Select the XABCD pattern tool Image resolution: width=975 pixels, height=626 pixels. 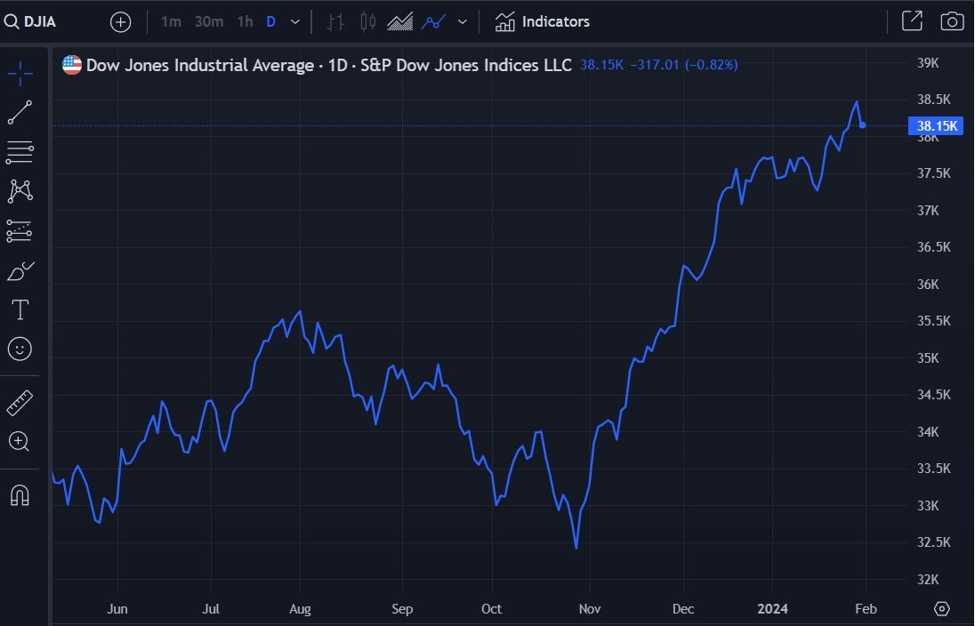tap(19, 191)
